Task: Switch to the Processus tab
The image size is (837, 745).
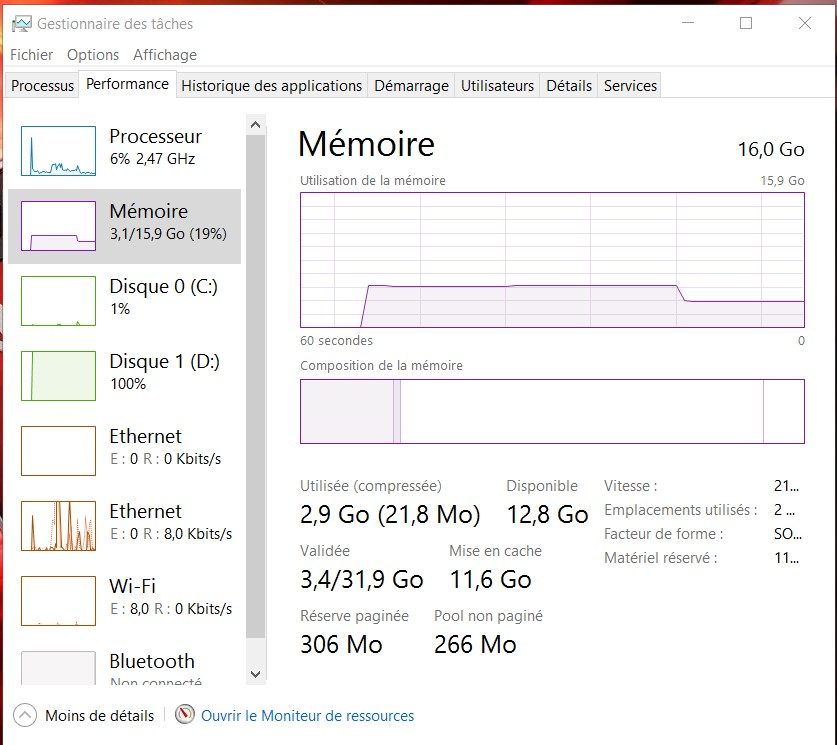Action: [42, 85]
